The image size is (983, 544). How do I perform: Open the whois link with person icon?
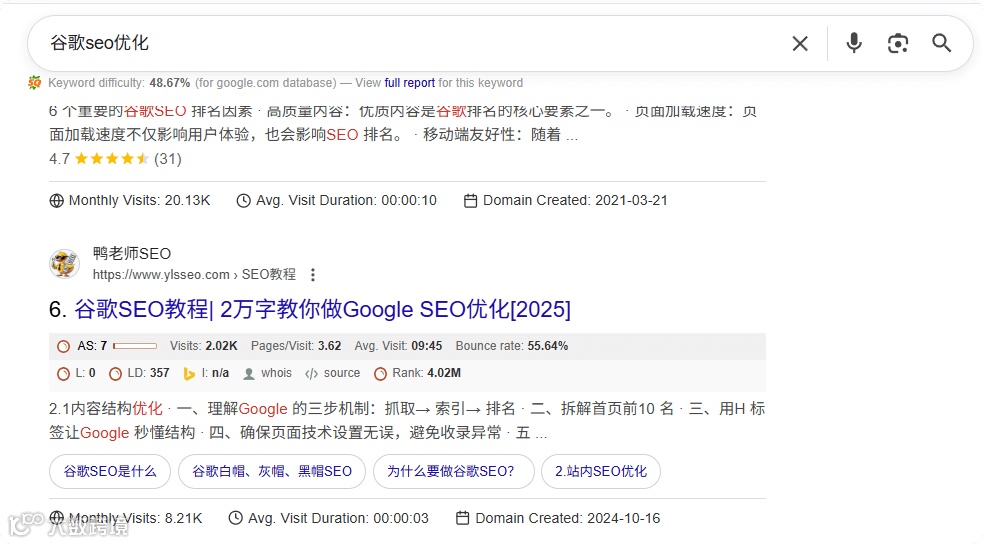[268, 374]
